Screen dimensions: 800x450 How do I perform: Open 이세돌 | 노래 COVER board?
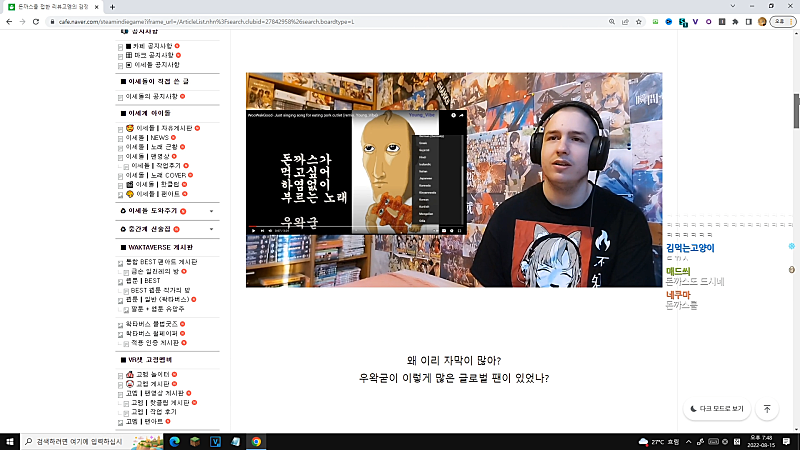(x=156, y=175)
